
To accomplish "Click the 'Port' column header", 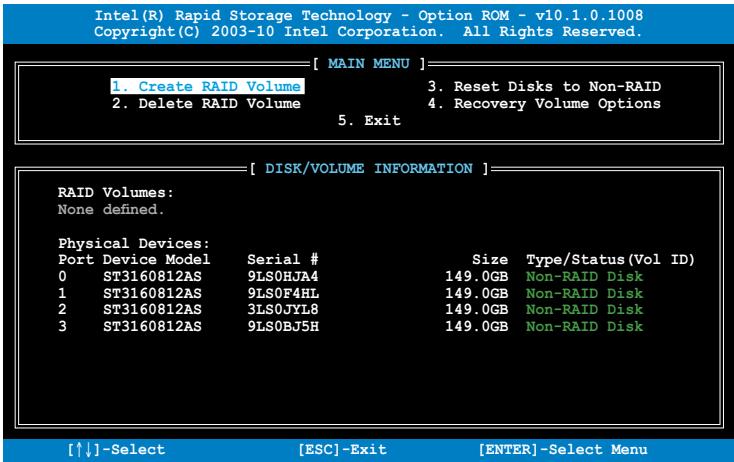I will 76,259.
